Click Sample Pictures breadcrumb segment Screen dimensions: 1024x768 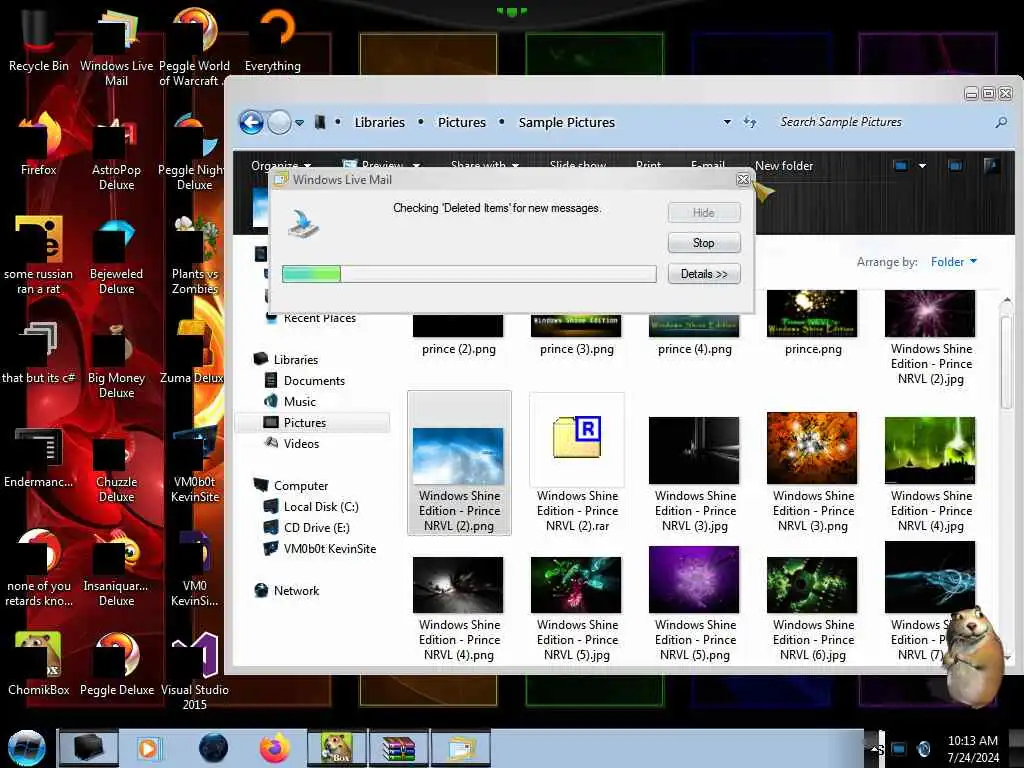coord(566,122)
